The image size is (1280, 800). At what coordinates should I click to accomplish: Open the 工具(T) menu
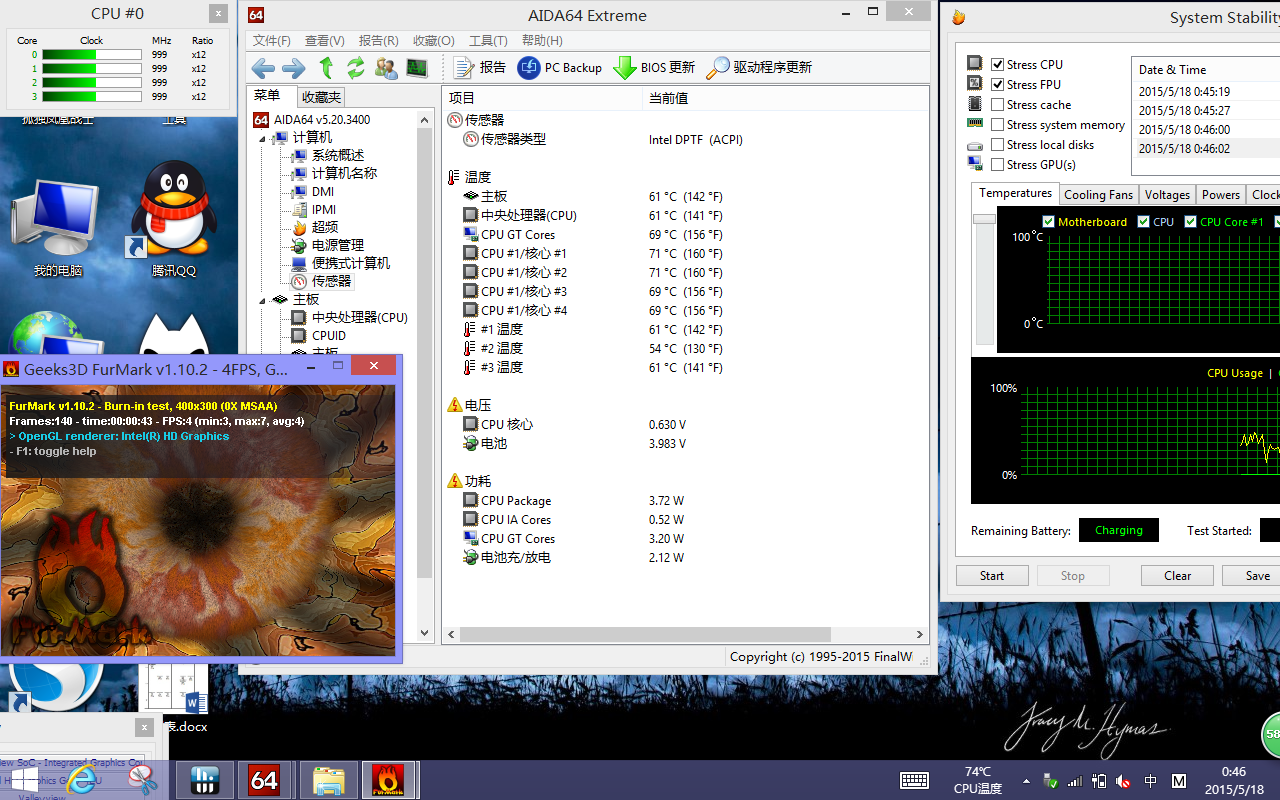(x=488, y=41)
